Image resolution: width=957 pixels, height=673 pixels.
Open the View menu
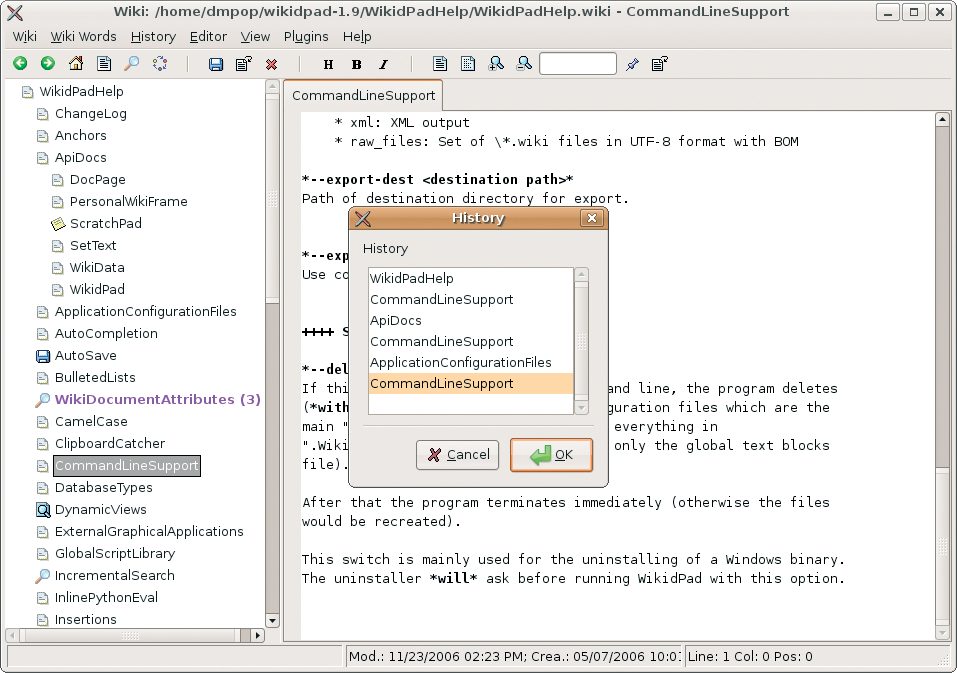pyautogui.click(x=255, y=37)
